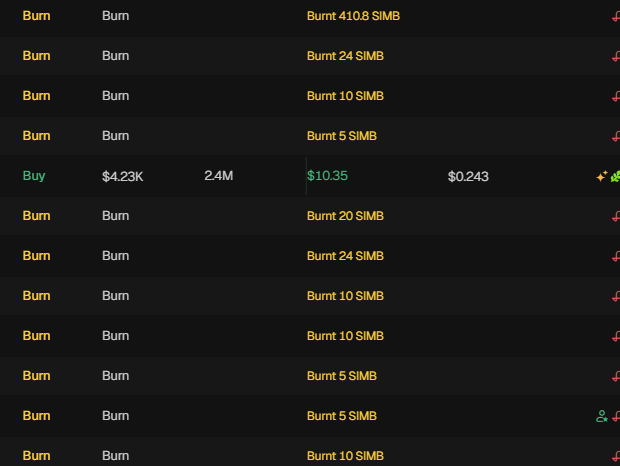Screen dimensions: 620x466
Task: Click the '$0.243' price value
Action: coord(468,176)
